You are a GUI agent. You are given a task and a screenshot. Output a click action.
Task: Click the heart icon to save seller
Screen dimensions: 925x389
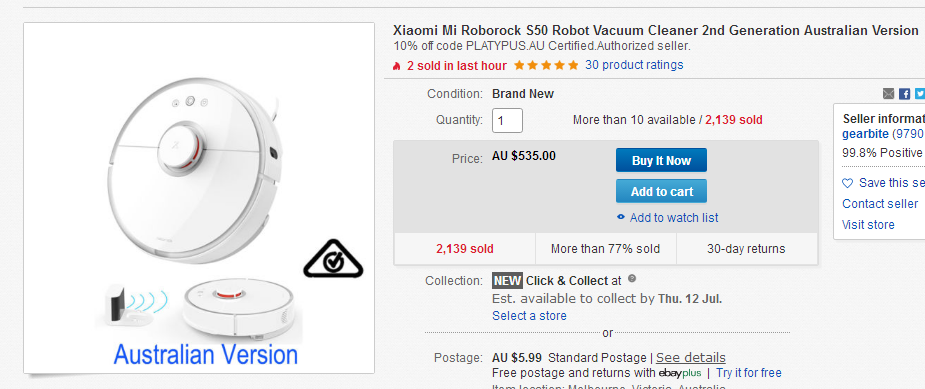[847, 183]
